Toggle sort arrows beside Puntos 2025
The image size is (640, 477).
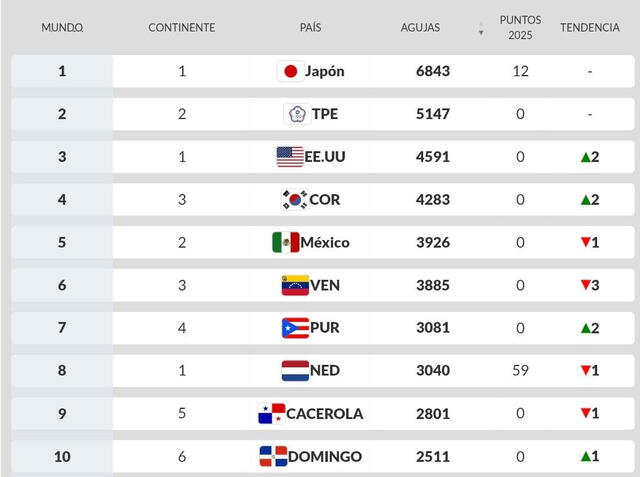pos(481,28)
